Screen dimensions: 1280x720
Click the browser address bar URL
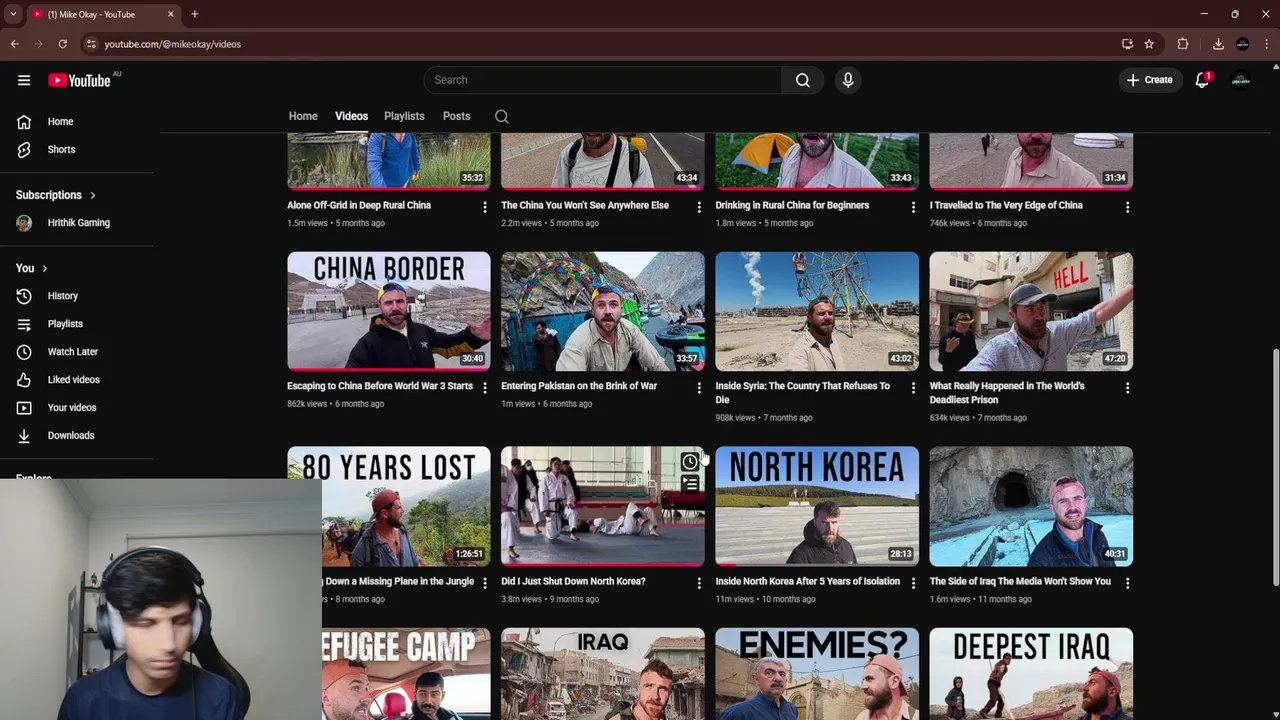click(x=172, y=44)
